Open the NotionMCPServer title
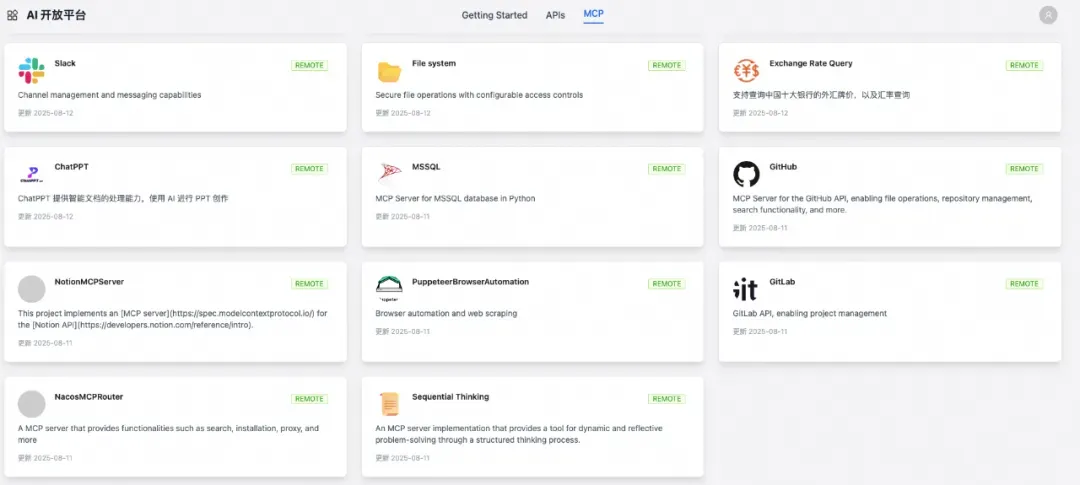 [89, 282]
